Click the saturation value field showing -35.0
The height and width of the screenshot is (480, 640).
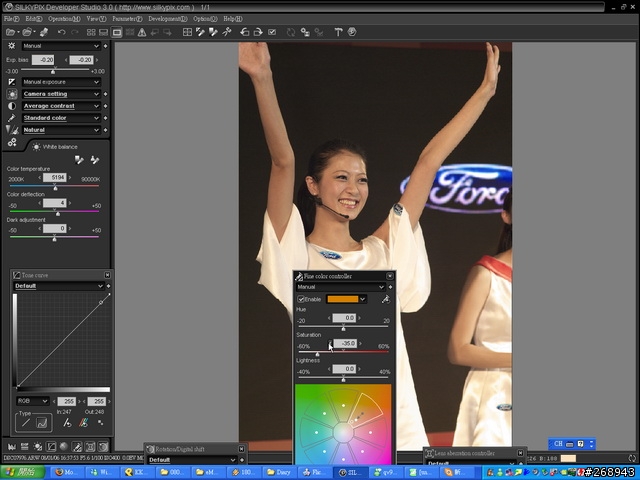click(344, 344)
